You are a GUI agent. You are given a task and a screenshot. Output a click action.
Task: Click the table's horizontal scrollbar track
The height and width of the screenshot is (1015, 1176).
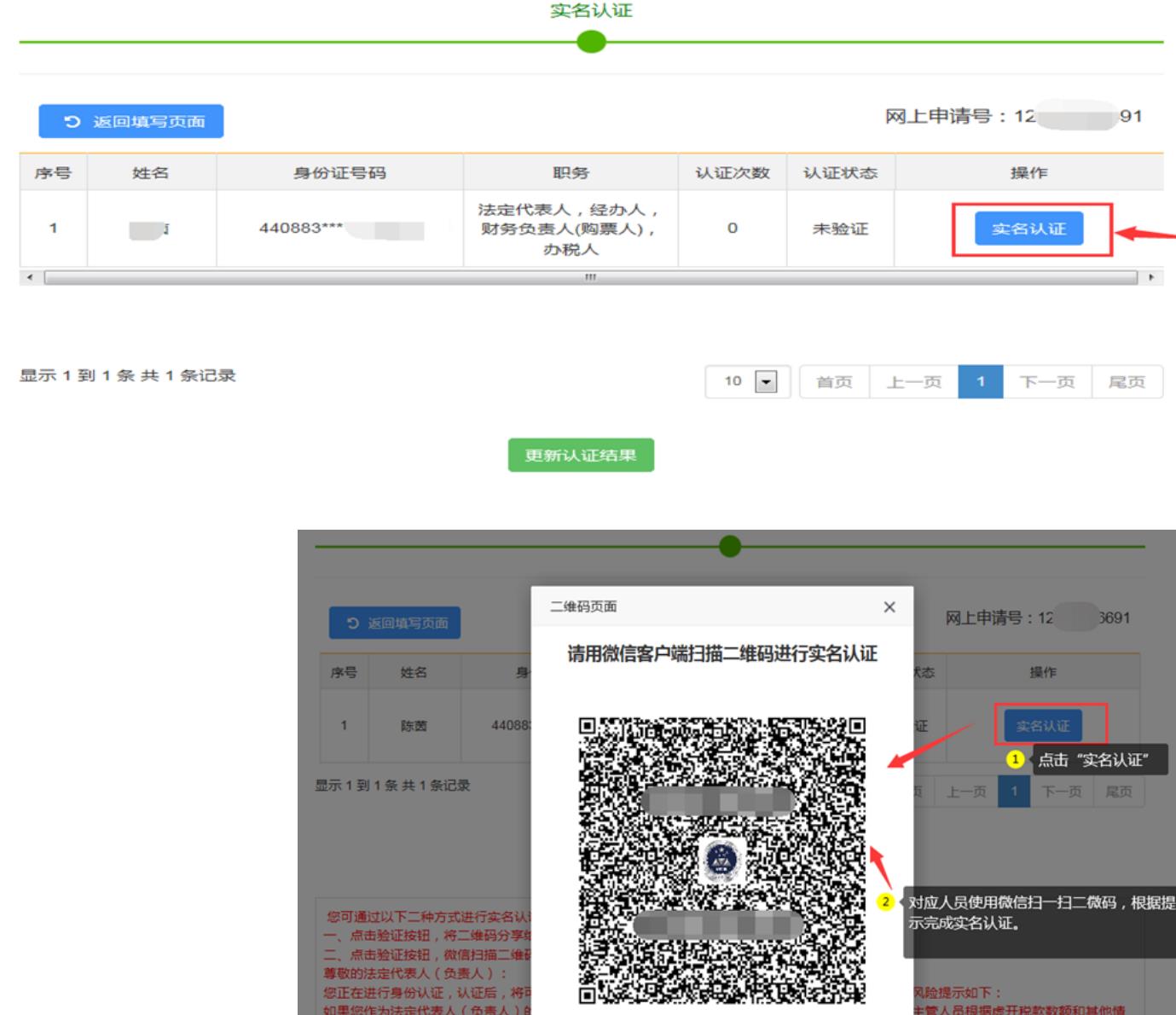[x=591, y=277]
